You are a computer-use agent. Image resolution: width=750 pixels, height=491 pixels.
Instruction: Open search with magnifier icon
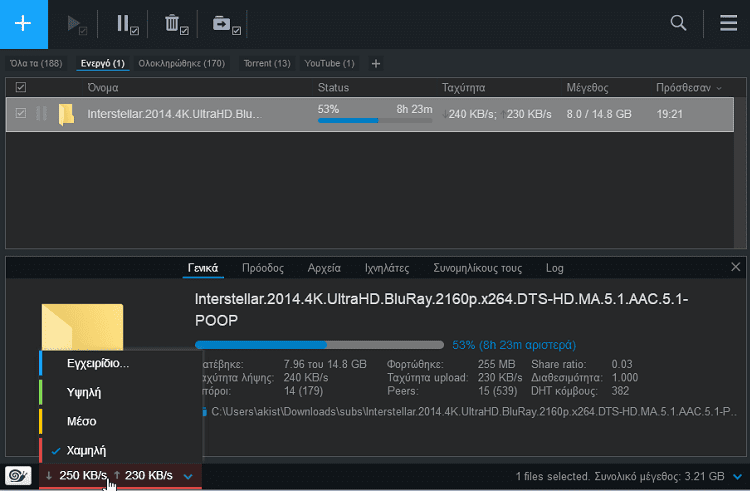pyautogui.click(x=678, y=22)
